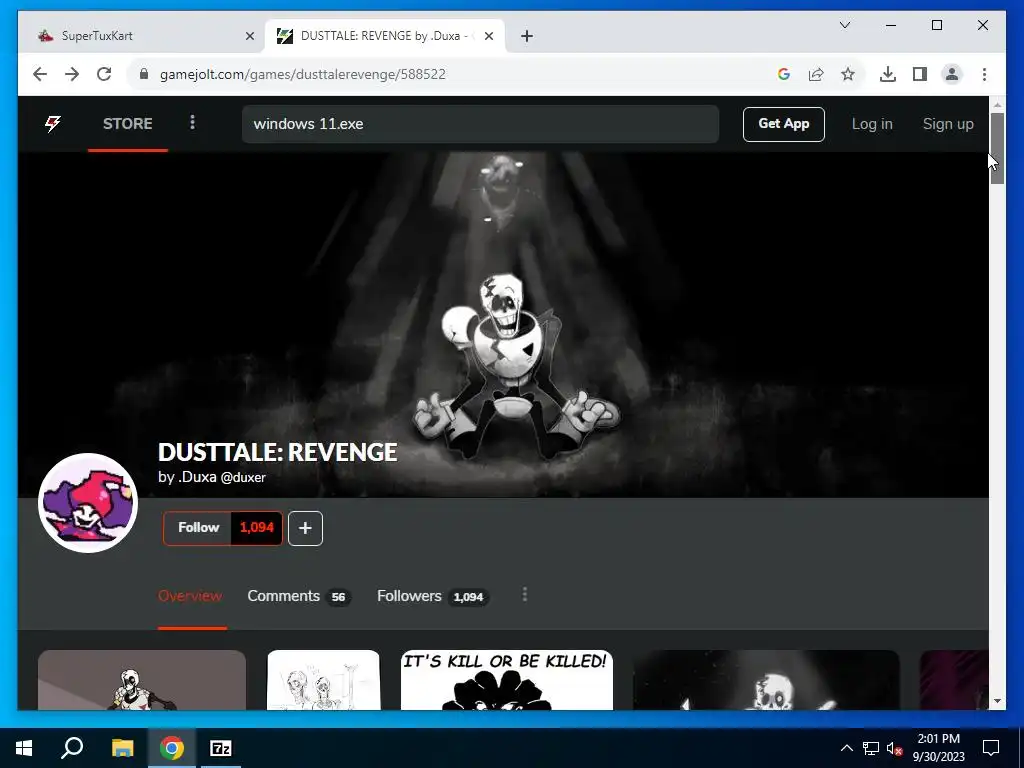Image resolution: width=1024 pixels, height=768 pixels.
Task: Click the Google icon in the address bar
Action: [784, 74]
